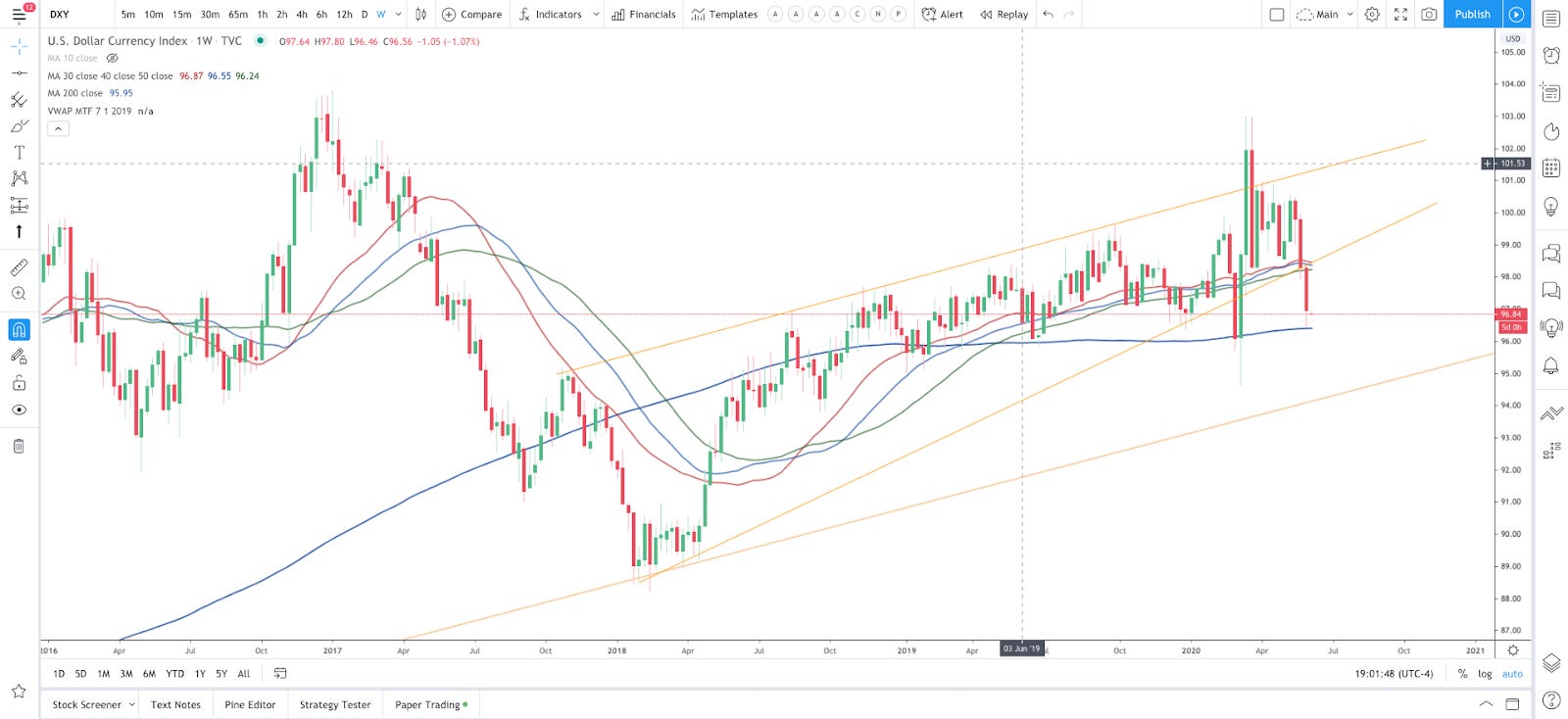Viewport: 1568px width, 719px height.
Task: Open chart settings gear
Action: coord(1372,15)
